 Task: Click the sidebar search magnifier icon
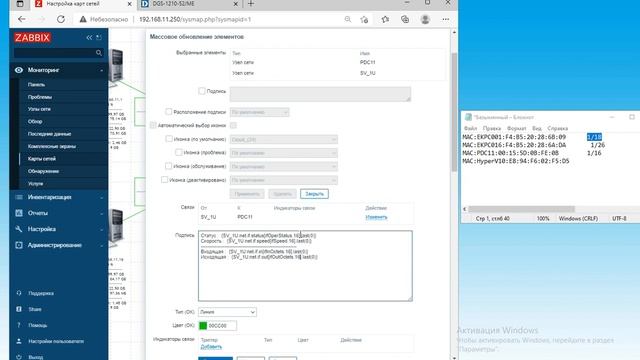[x=98, y=53]
